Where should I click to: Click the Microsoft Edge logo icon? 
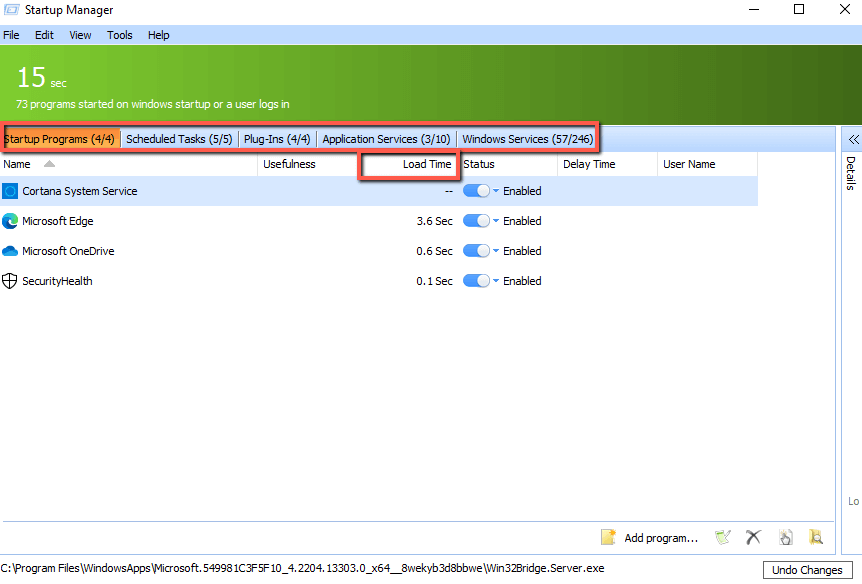pyautogui.click(x=10, y=221)
